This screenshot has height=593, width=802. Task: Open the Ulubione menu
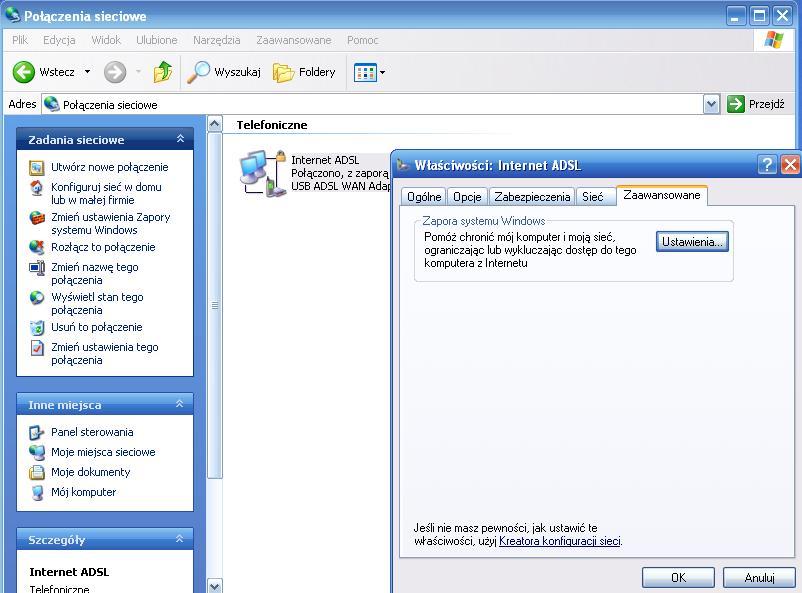157,40
